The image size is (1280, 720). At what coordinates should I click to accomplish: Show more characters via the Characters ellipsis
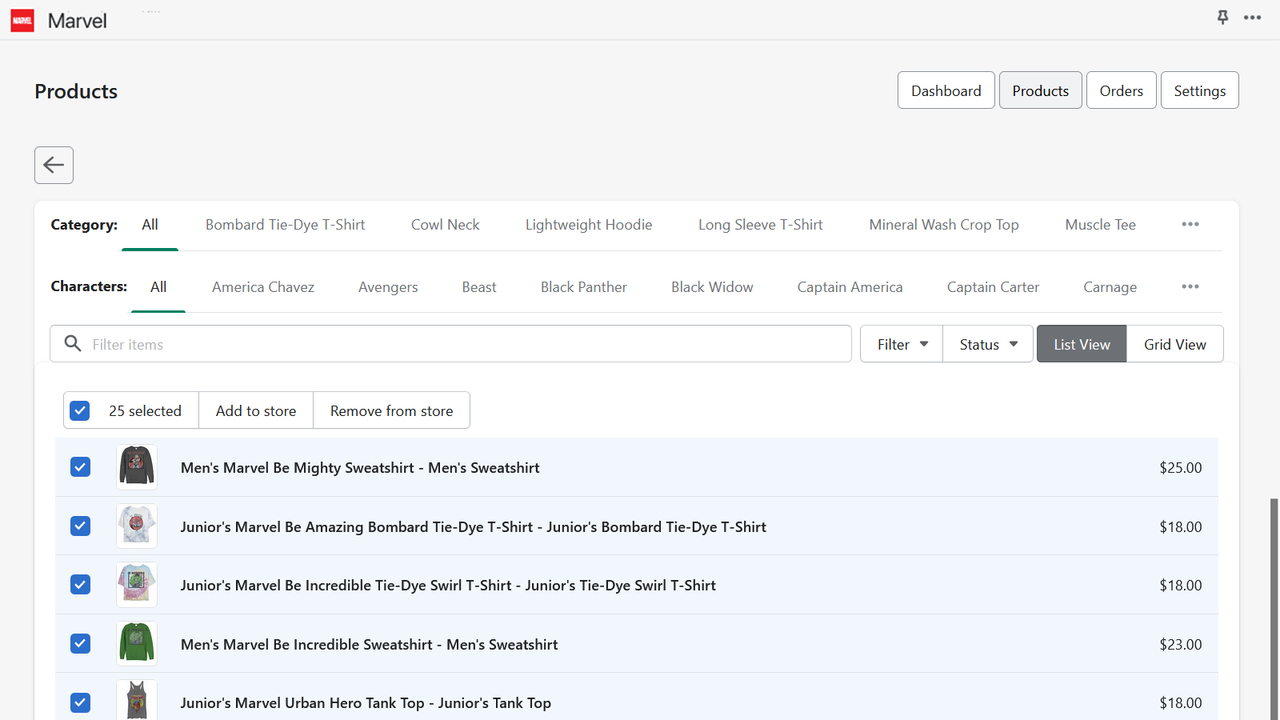click(x=1190, y=287)
